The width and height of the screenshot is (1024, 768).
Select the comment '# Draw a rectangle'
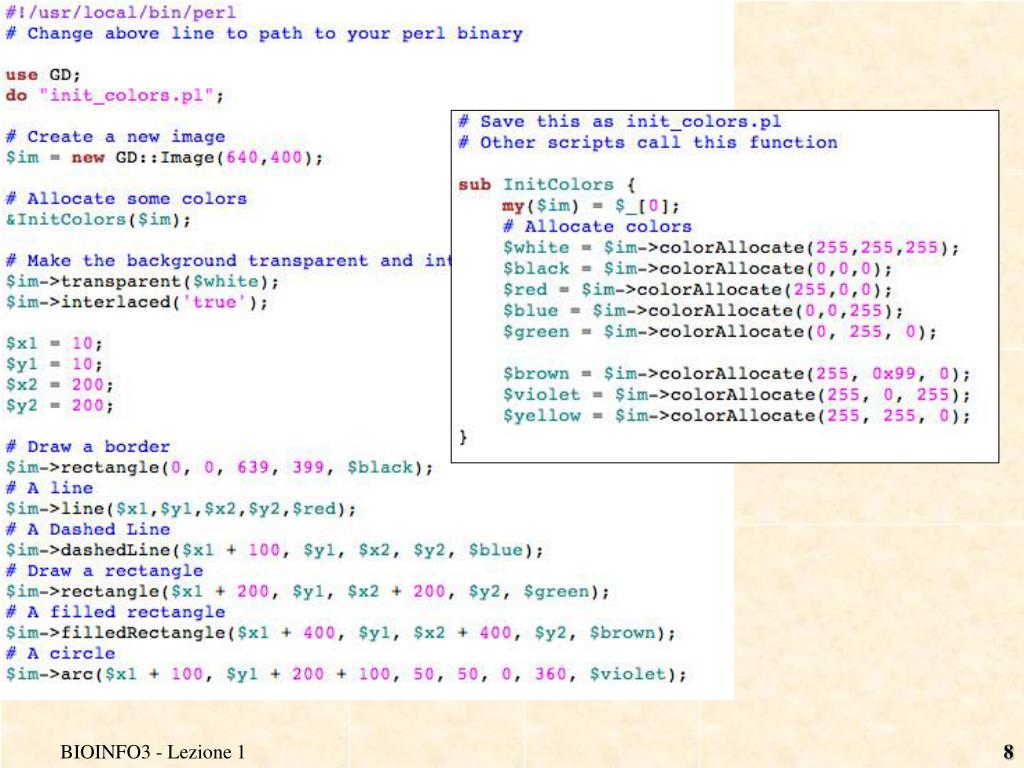104,571
